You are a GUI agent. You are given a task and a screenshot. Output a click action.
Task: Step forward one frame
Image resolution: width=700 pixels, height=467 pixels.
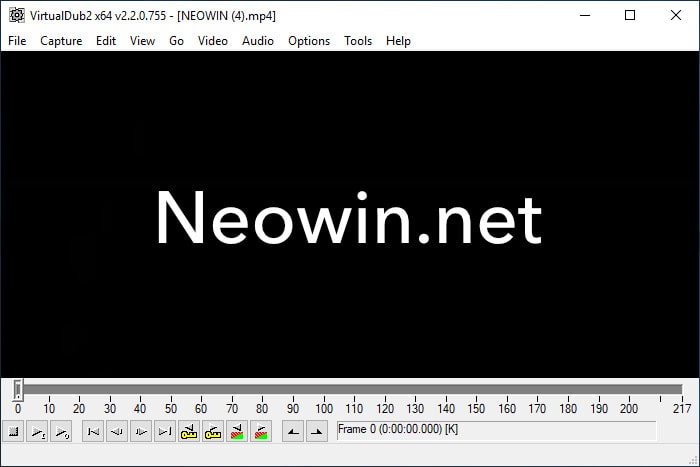141,431
